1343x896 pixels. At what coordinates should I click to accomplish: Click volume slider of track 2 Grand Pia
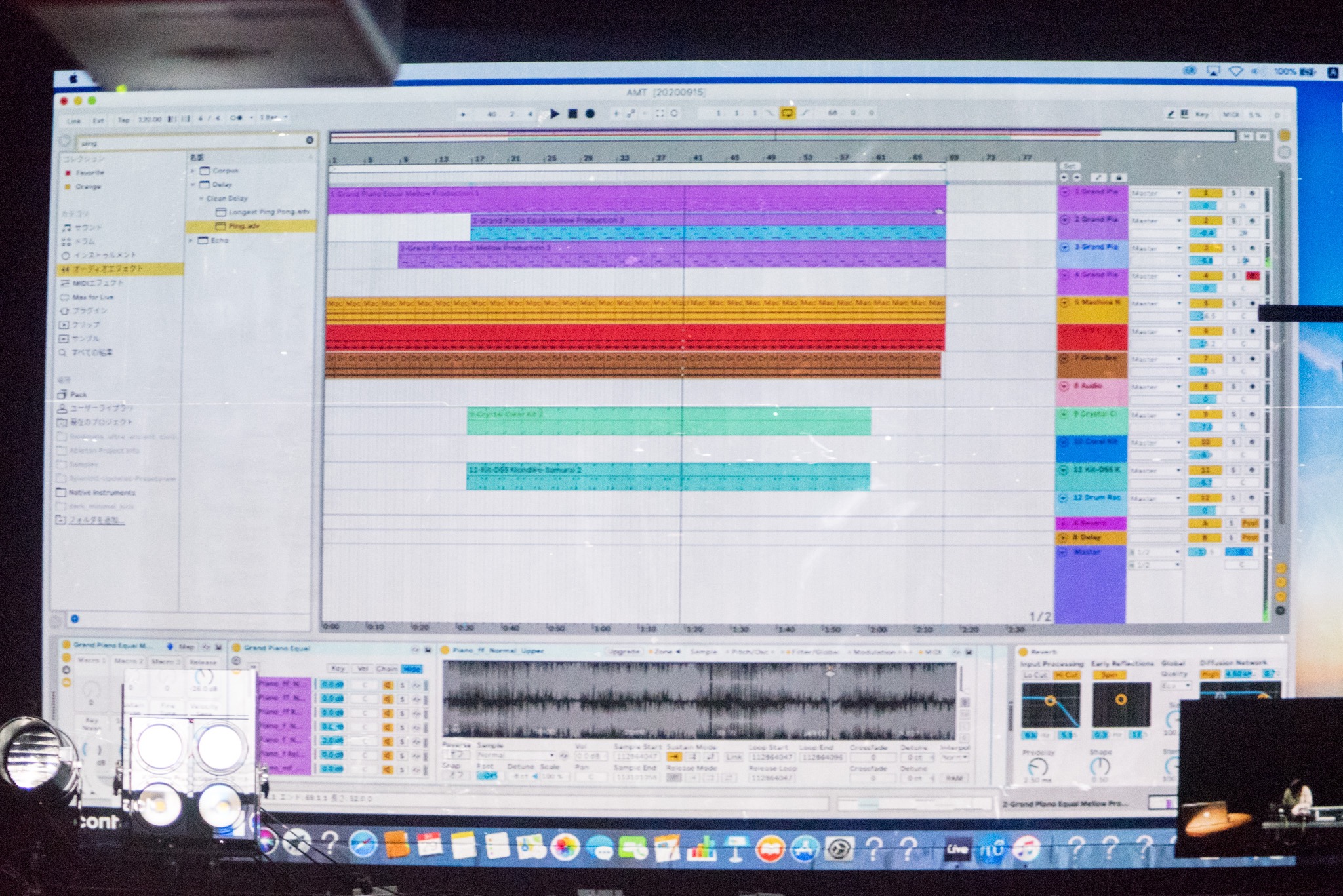pyautogui.click(x=1206, y=233)
